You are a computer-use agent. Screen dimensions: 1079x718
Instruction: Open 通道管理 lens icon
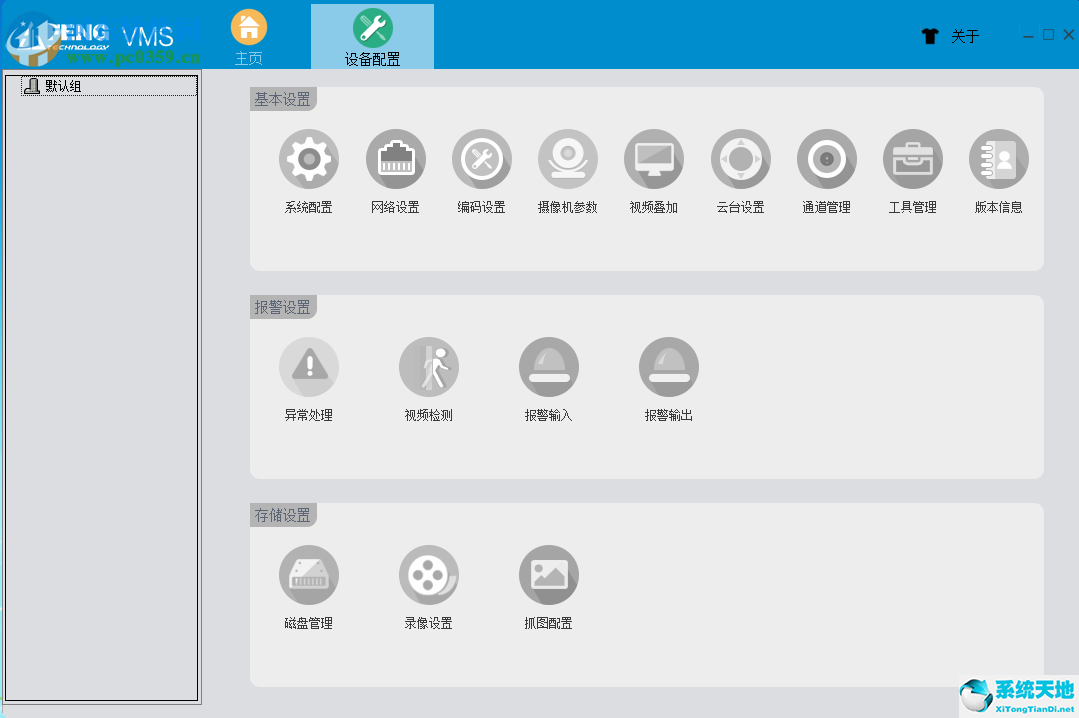pyautogui.click(x=826, y=159)
